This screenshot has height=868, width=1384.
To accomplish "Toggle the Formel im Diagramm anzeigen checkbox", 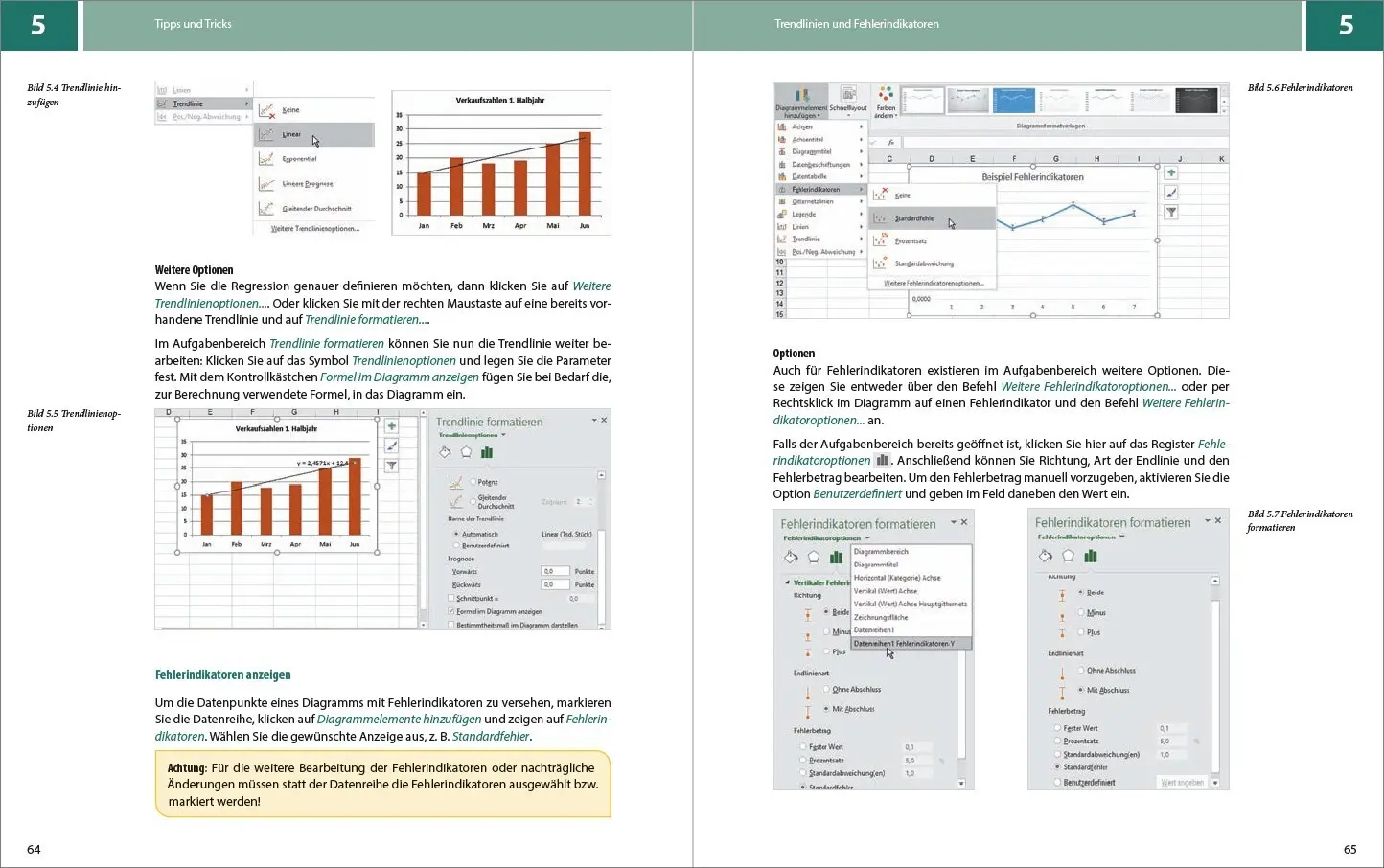I will coord(451,611).
